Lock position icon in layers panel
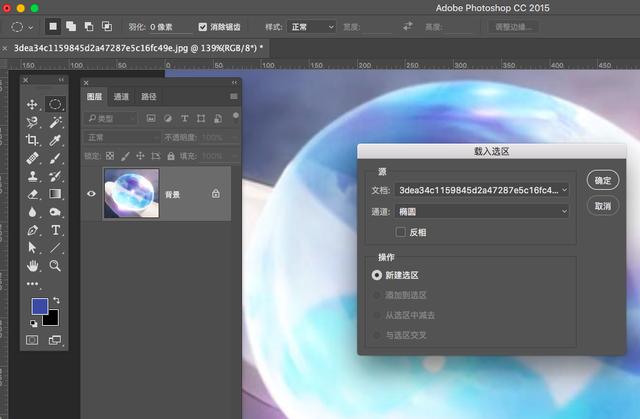 point(140,156)
